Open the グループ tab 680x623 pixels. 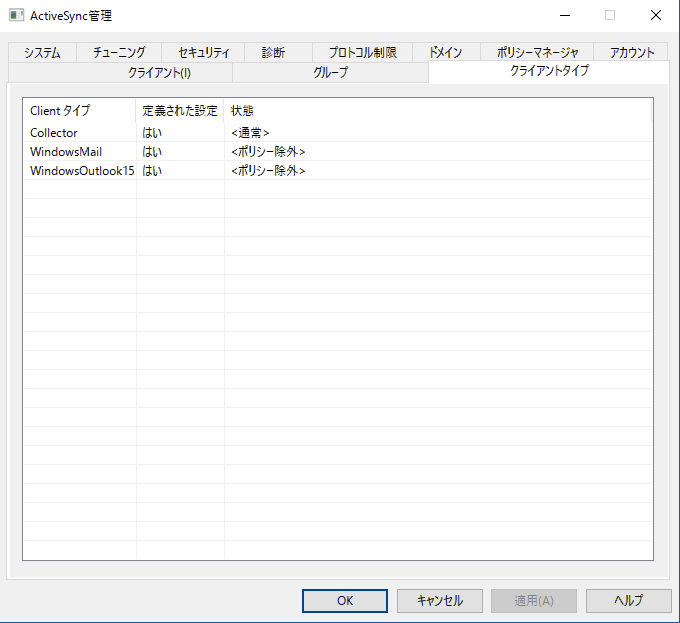(x=330, y=72)
